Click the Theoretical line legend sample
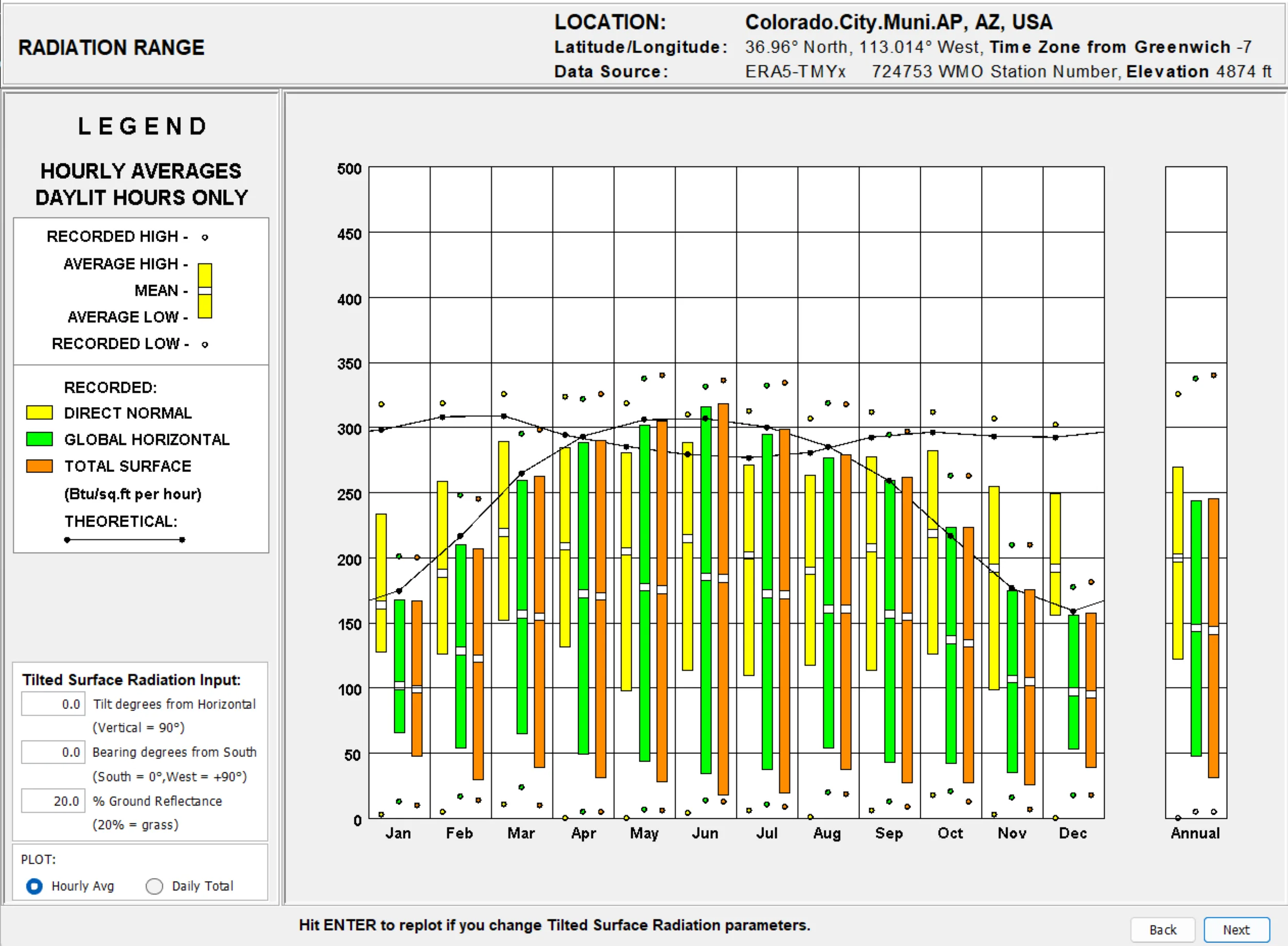Image resolution: width=1288 pixels, height=946 pixels. (125, 539)
